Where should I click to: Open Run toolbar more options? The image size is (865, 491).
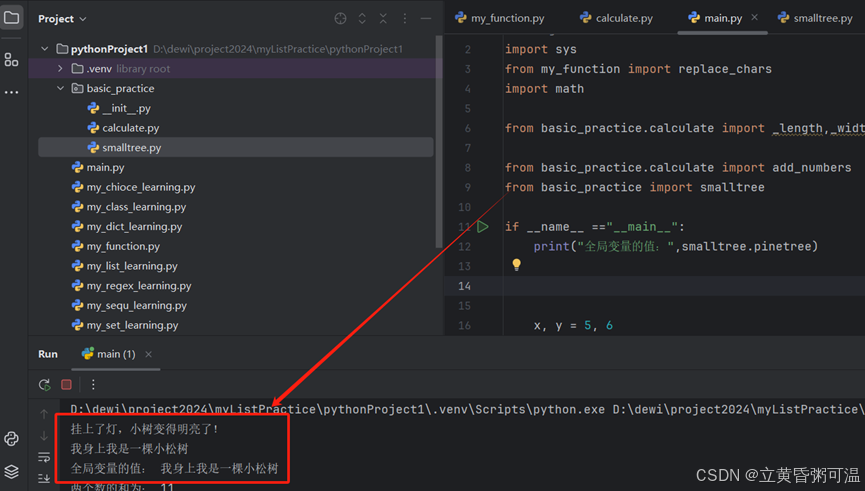click(93, 385)
